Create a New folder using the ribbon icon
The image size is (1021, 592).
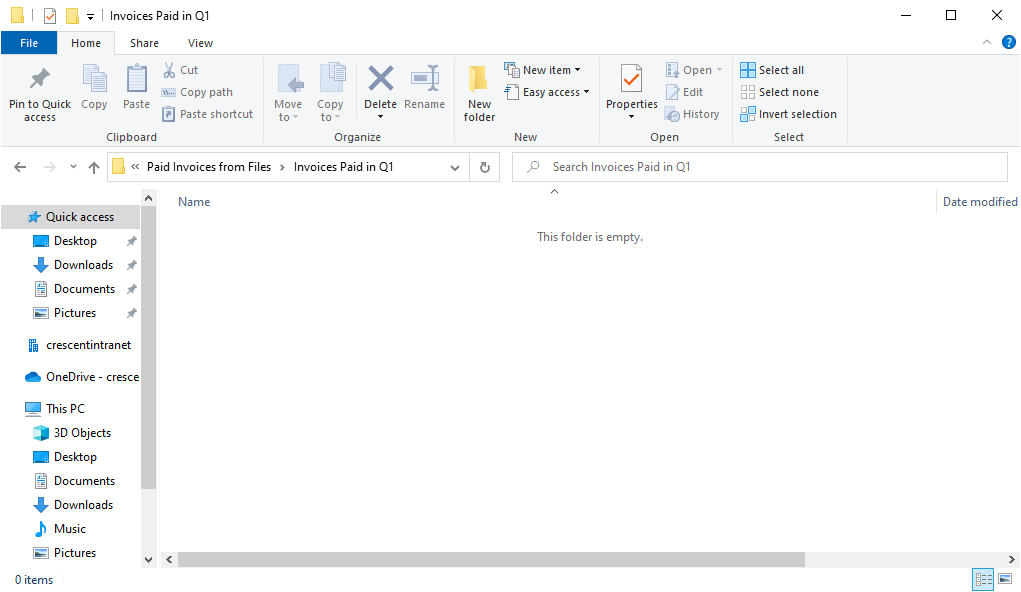coord(478,90)
